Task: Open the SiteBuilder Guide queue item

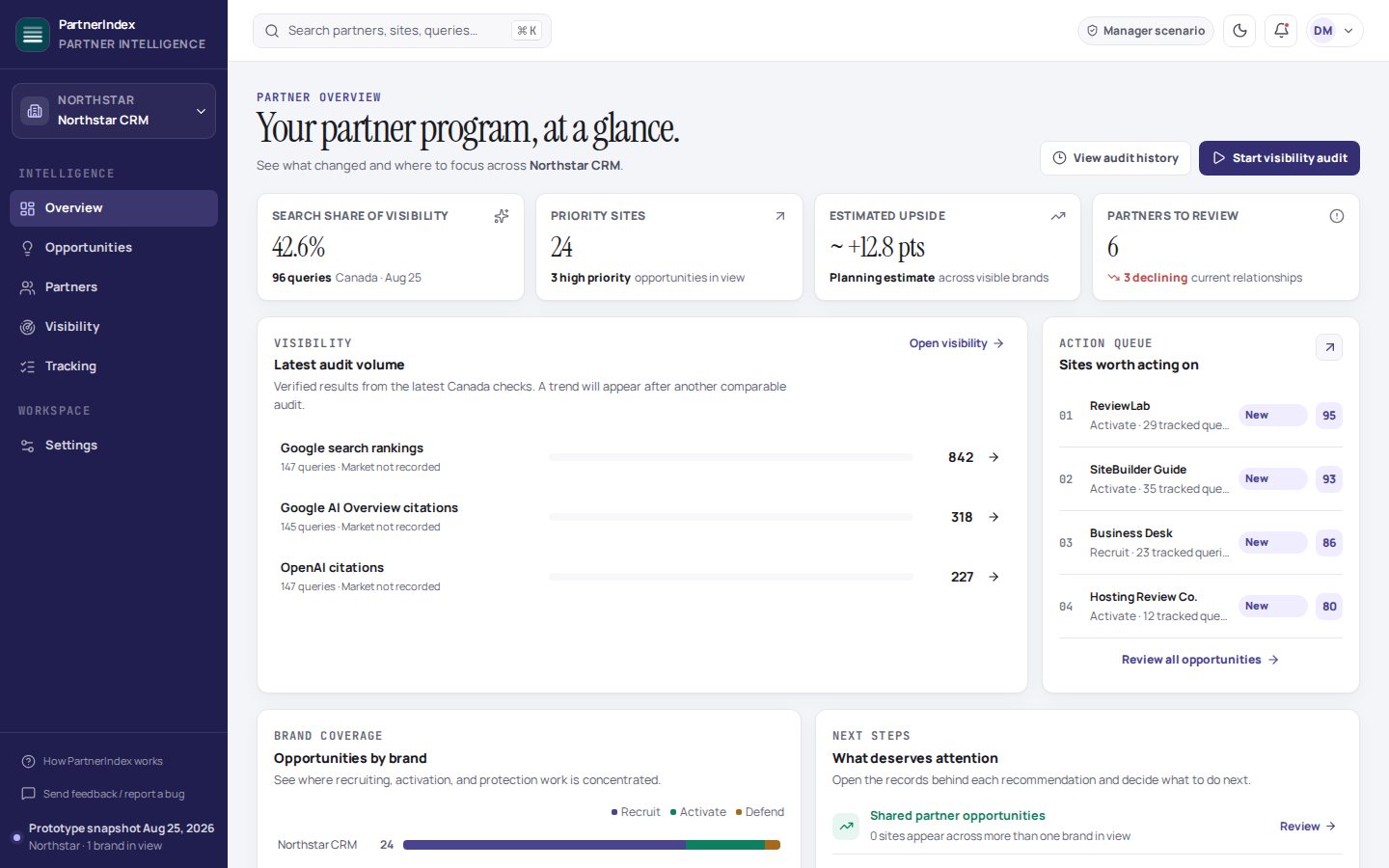Action: pyautogui.click(x=1201, y=479)
